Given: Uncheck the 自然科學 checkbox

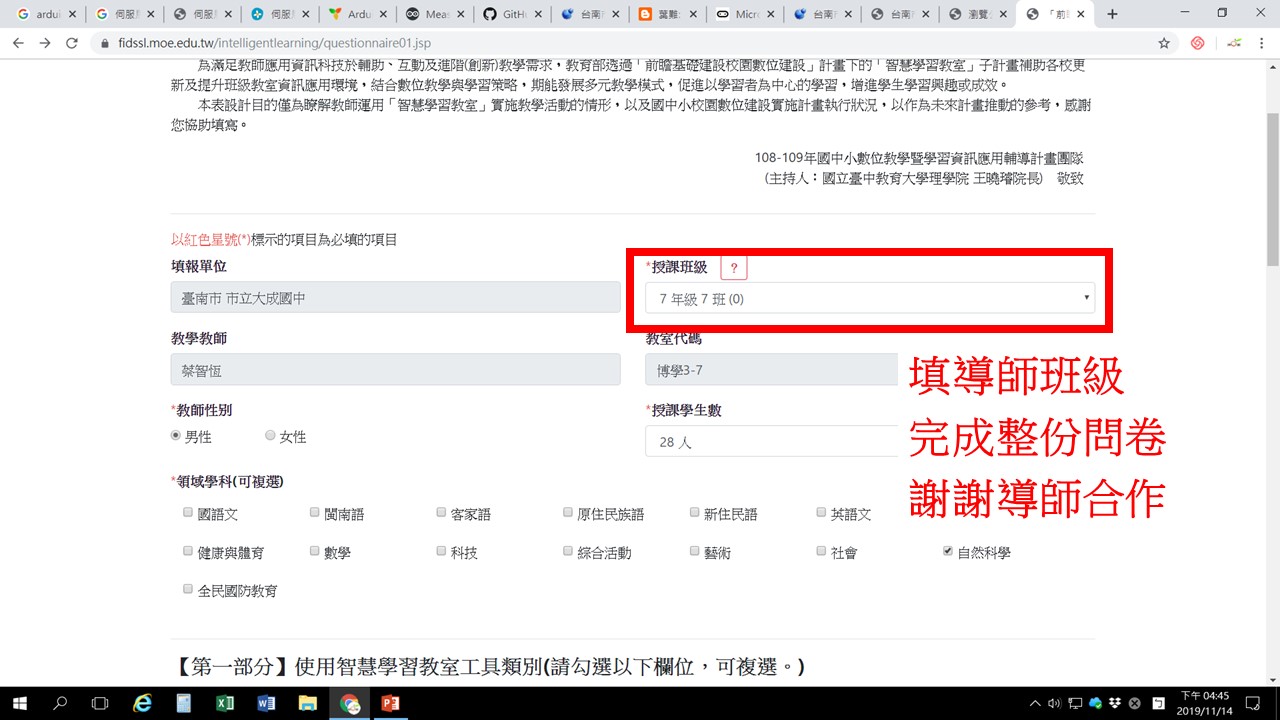Looking at the screenshot, I should 947,551.
